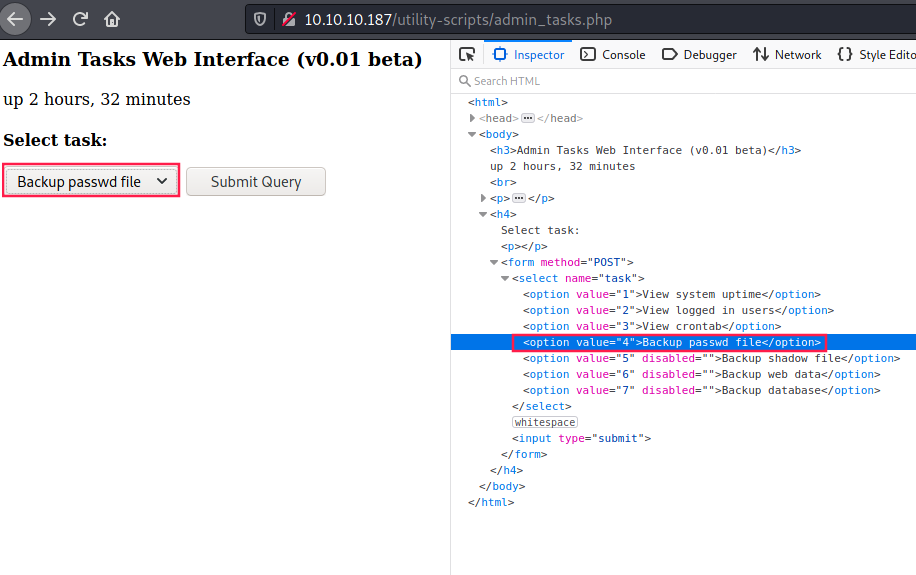The height and width of the screenshot is (575, 916).
Task: Click the browser back arrow
Action: (15, 19)
